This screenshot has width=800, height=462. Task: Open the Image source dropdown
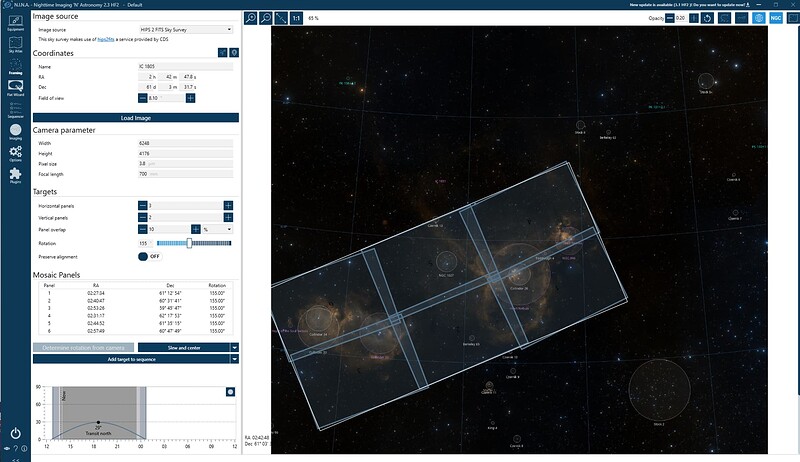click(188, 30)
